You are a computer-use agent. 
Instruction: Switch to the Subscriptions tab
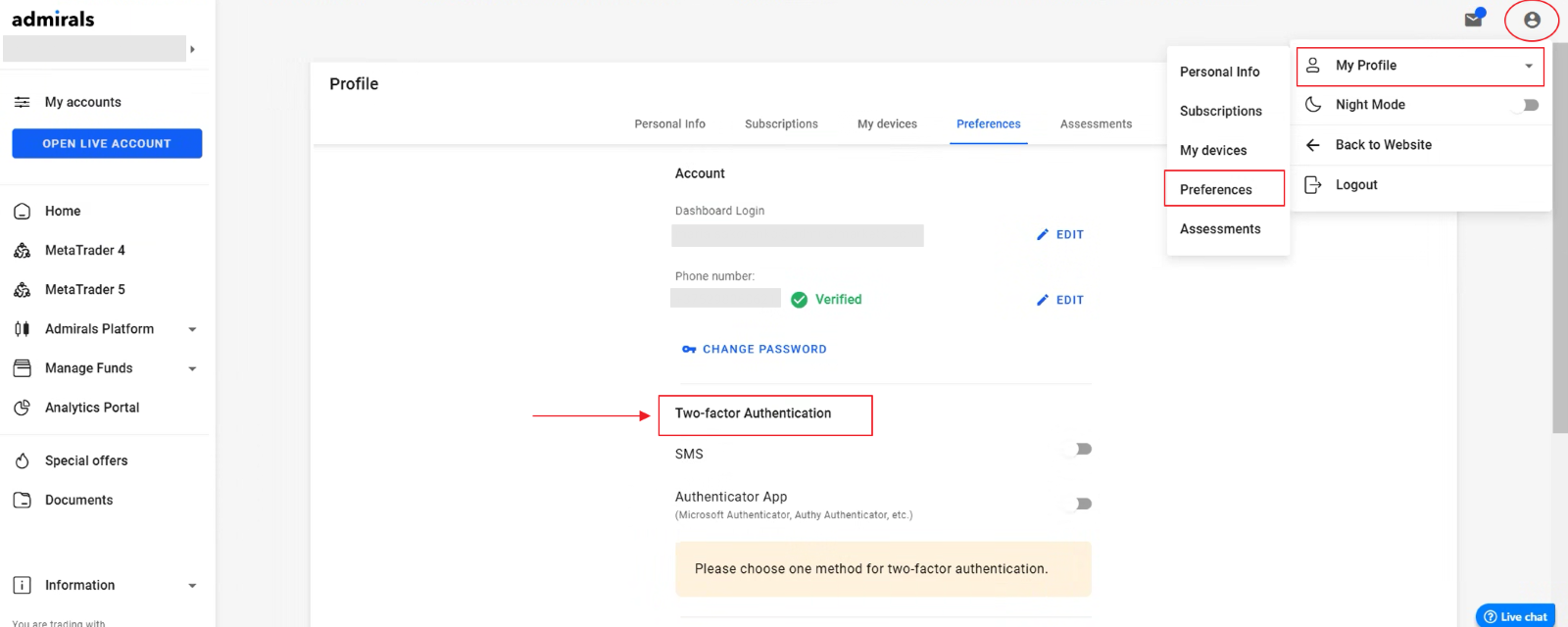tap(781, 124)
